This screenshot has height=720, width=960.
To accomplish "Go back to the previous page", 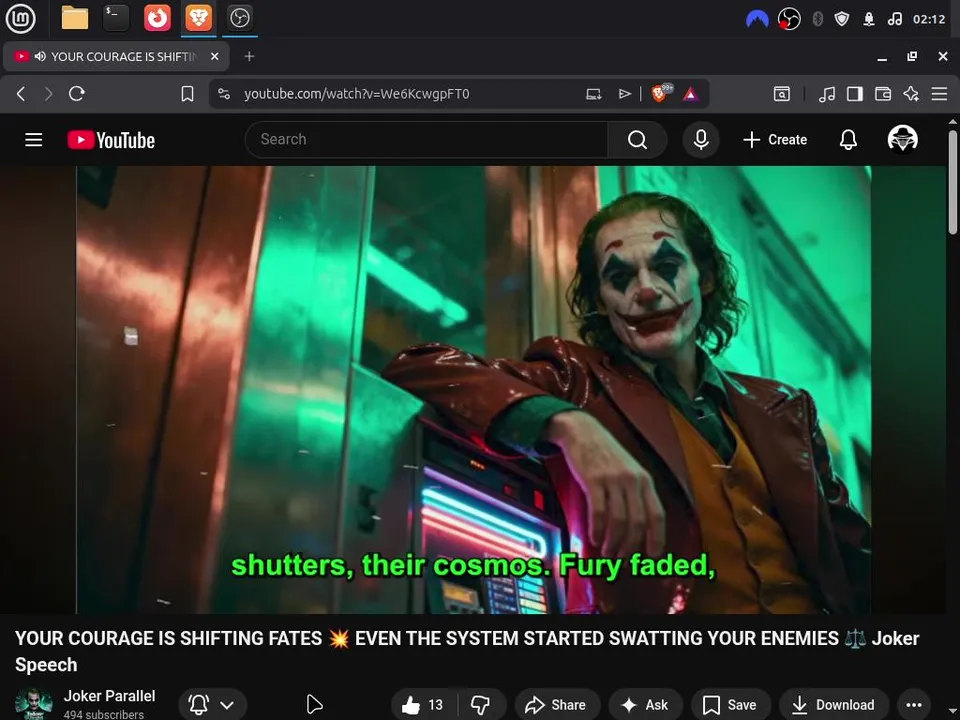I will tap(21, 94).
